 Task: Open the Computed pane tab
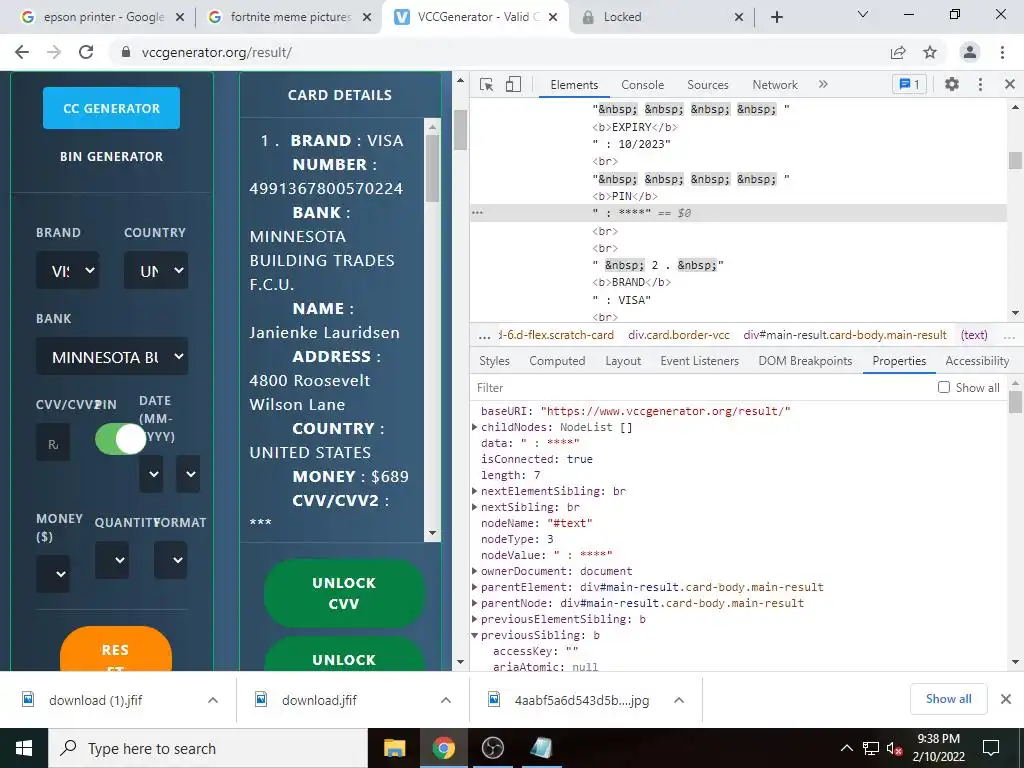pyautogui.click(x=557, y=360)
